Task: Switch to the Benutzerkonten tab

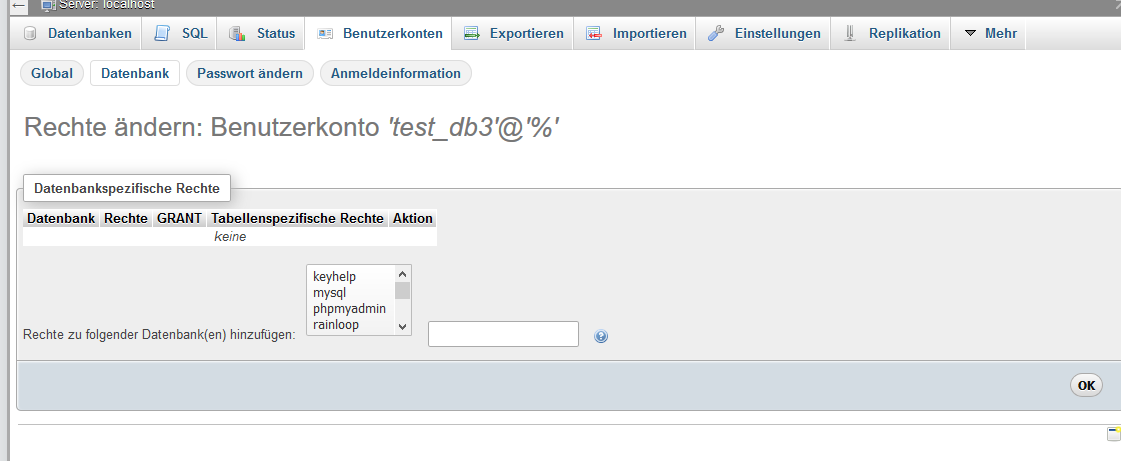Action: [380, 34]
